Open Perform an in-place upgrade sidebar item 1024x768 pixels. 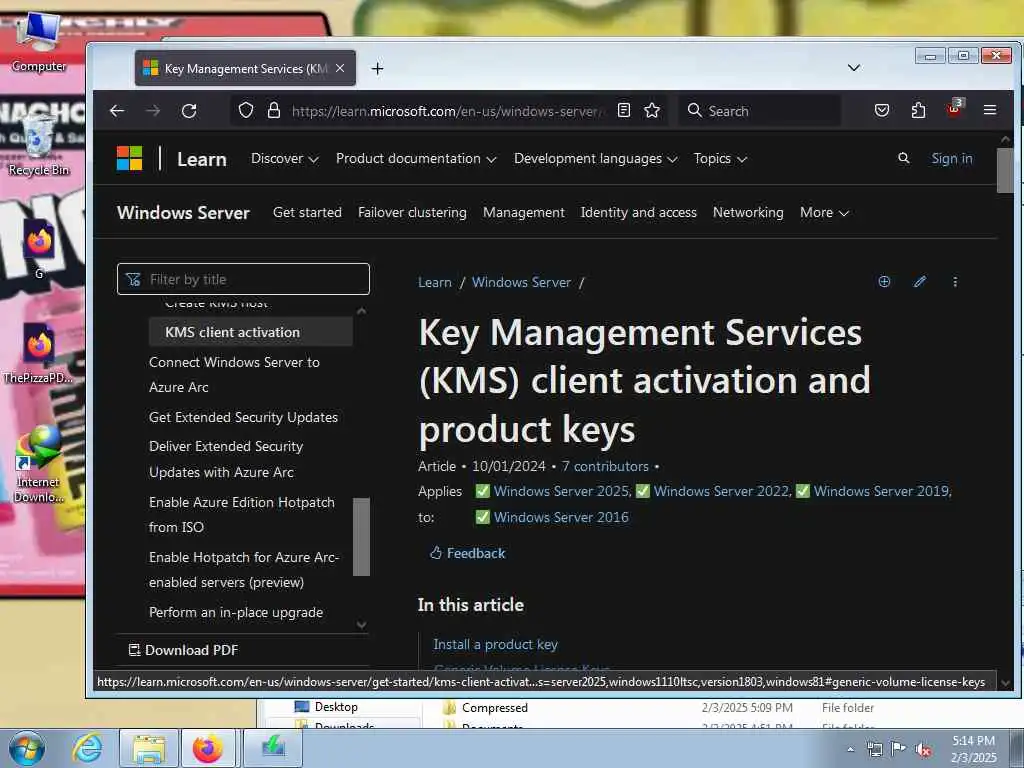click(236, 612)
